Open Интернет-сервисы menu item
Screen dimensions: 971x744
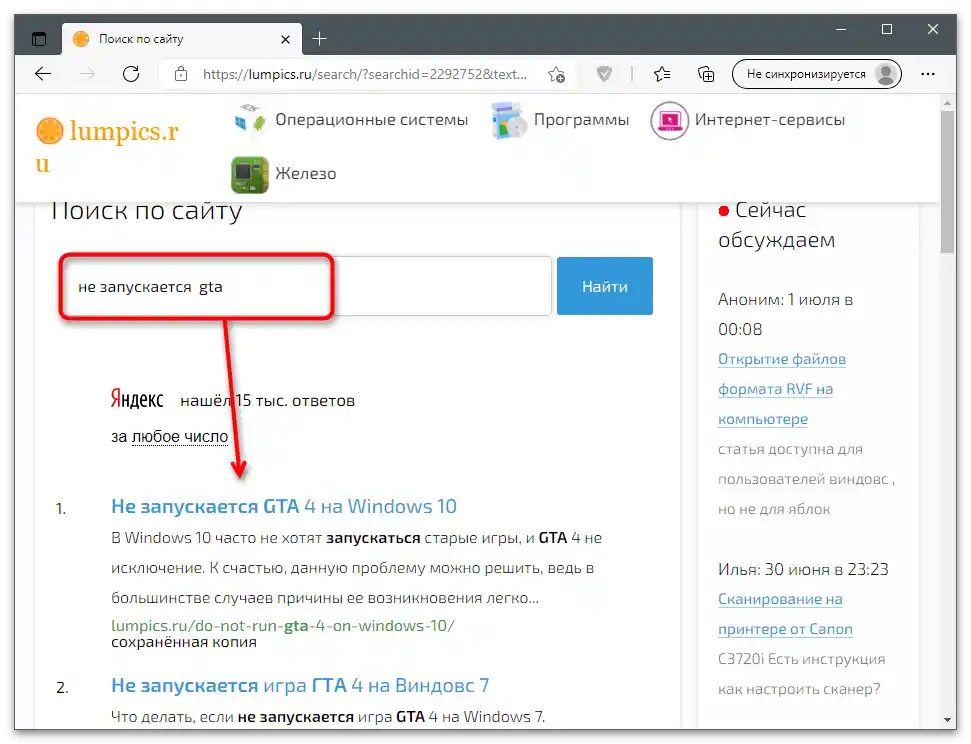(x=770, y=120)
